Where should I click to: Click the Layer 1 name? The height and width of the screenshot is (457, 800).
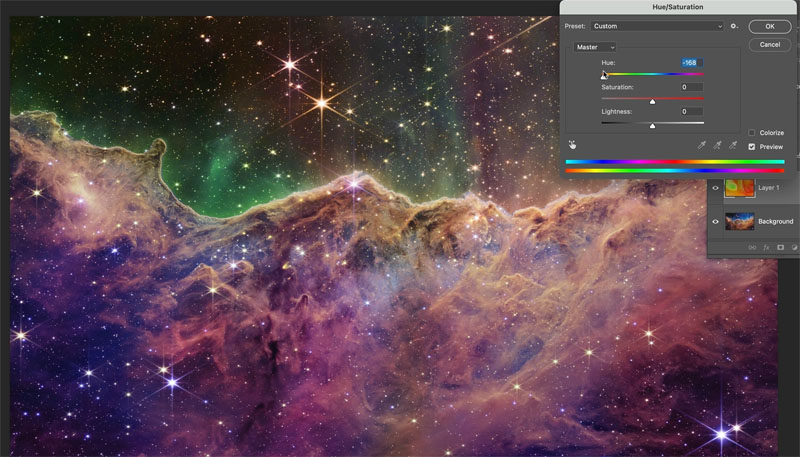coord(768,188)
